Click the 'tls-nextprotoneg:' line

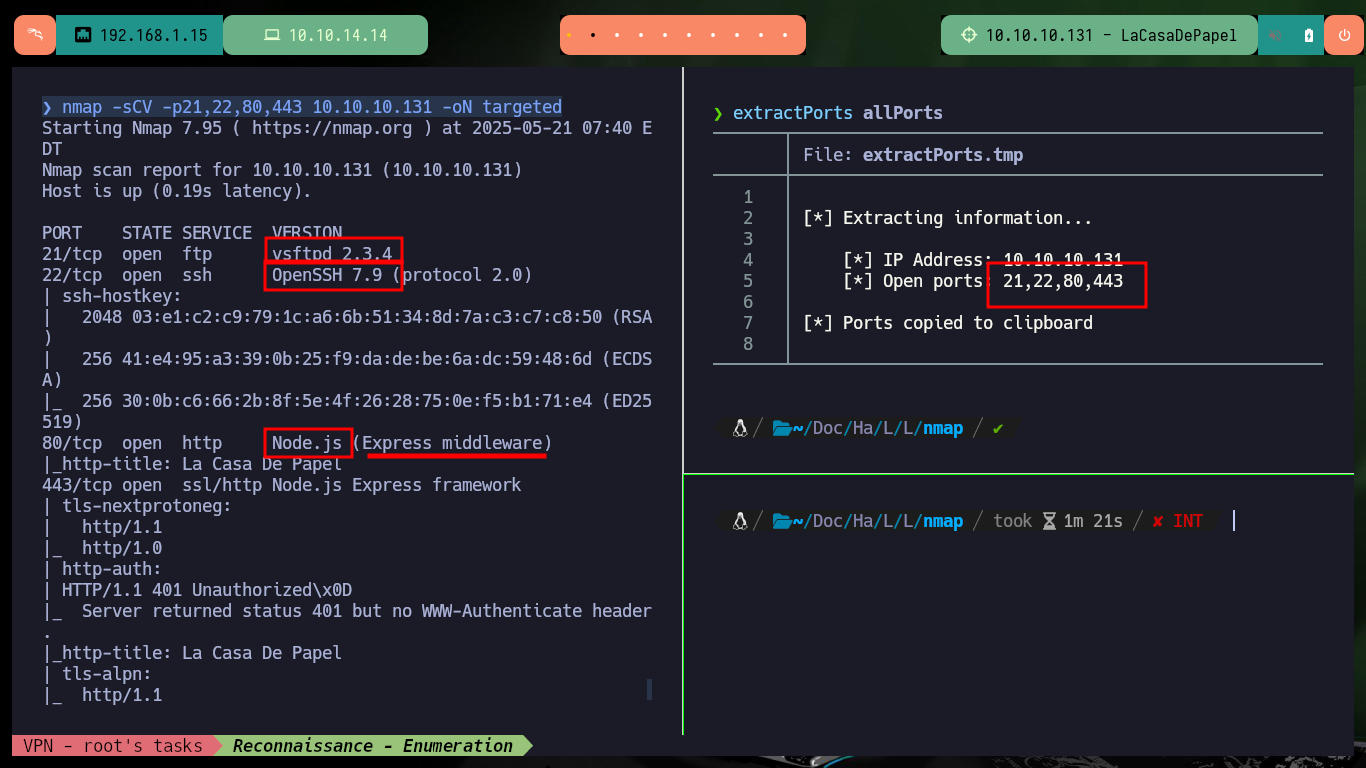point(137,506)
